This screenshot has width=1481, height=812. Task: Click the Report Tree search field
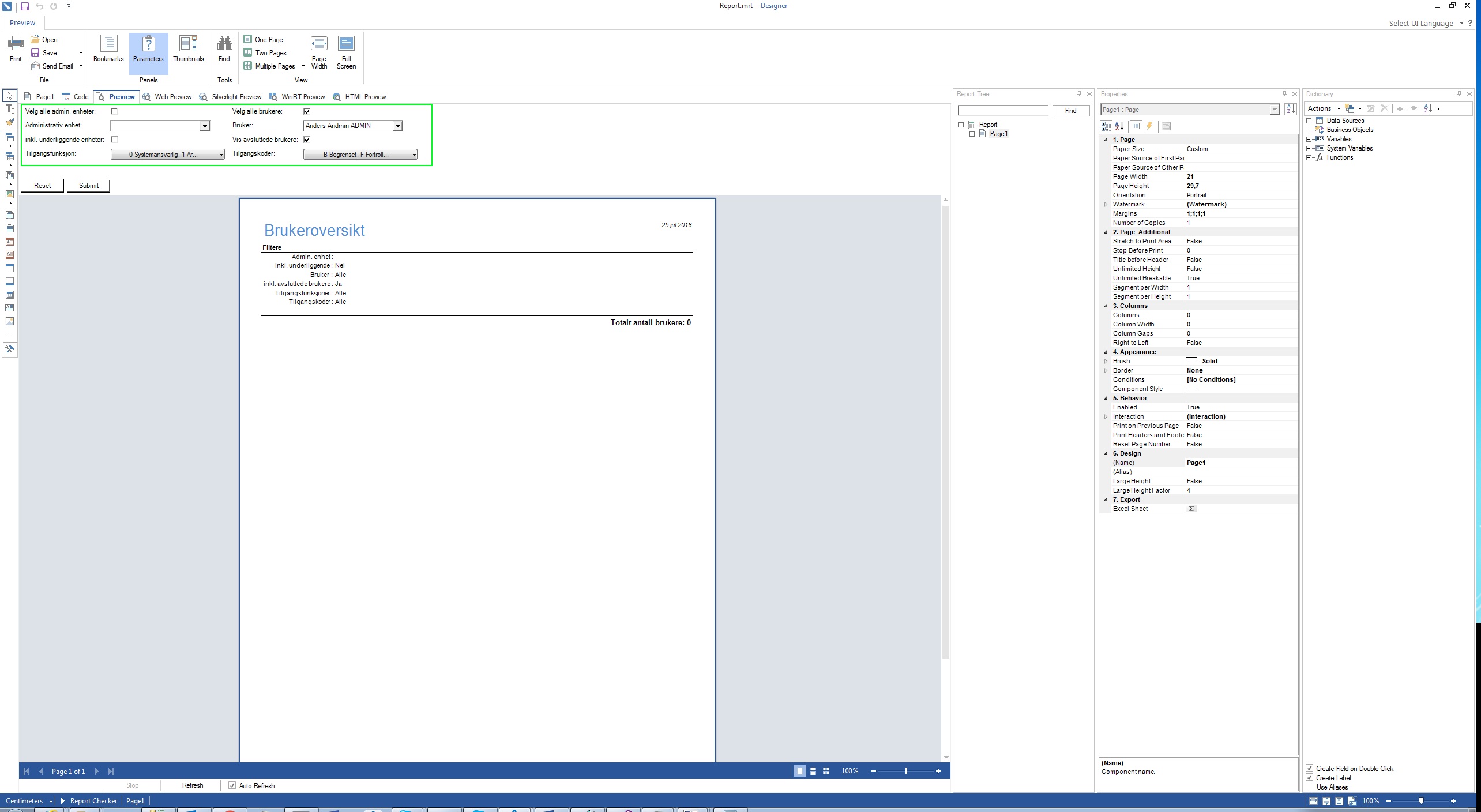coord(1003,111)
